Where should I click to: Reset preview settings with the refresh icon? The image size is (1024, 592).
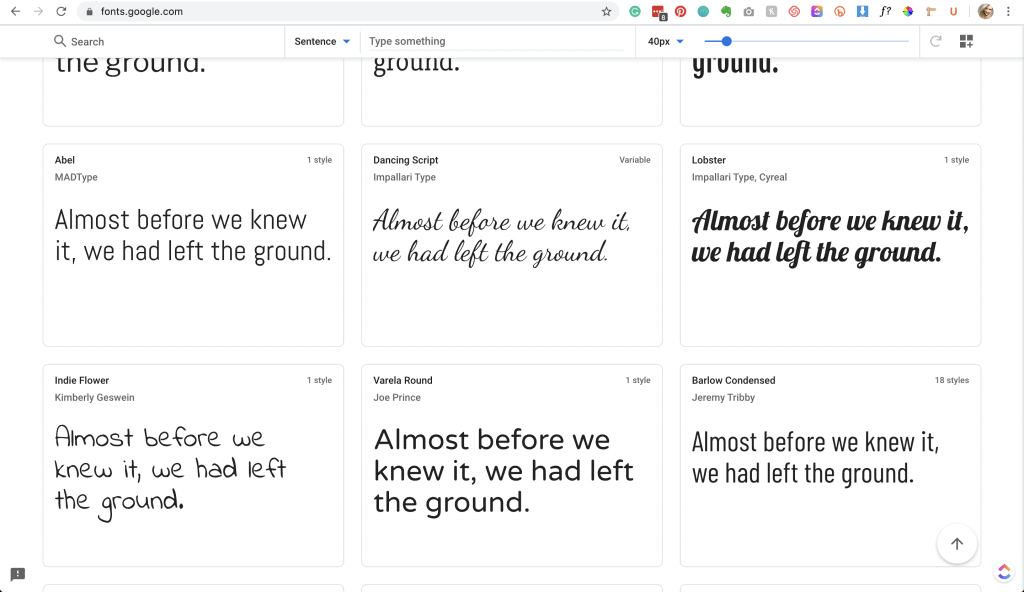[x=935, y=41]
